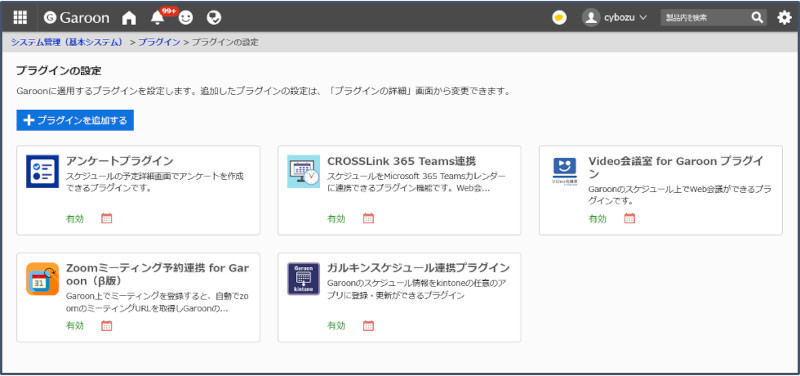Viewport: 800px width, 376px height.
Task: Click calendar icon on アンケートプラグイン card
Action: click(x=107, y=218)
